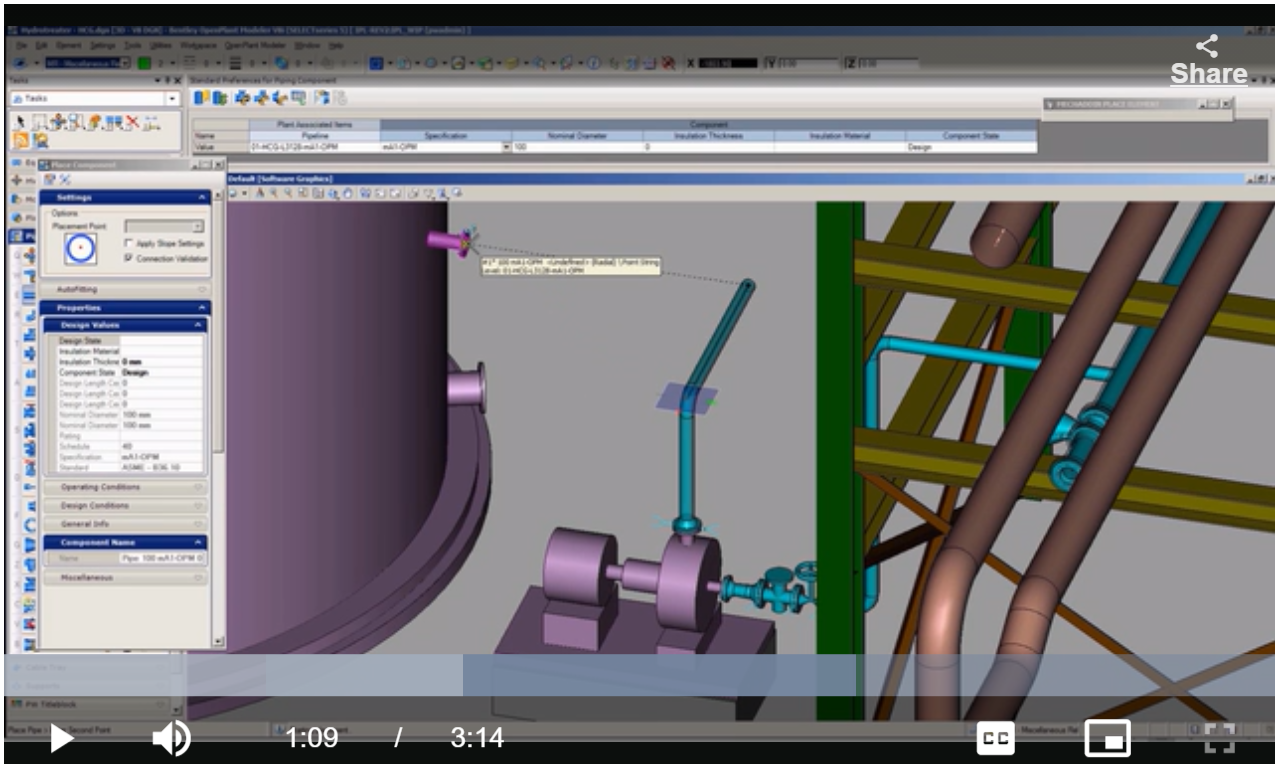
Task: Click the Component State value Design
Action: (x=971, y=147)
